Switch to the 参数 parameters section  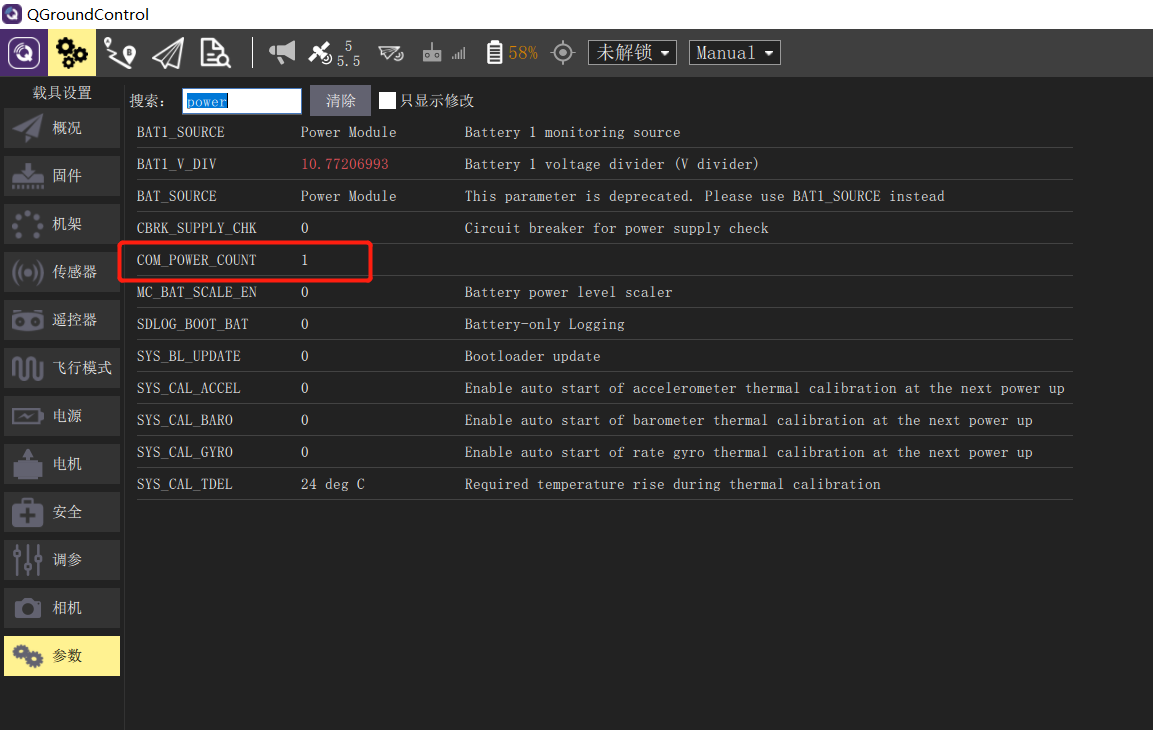coord(61,655)
